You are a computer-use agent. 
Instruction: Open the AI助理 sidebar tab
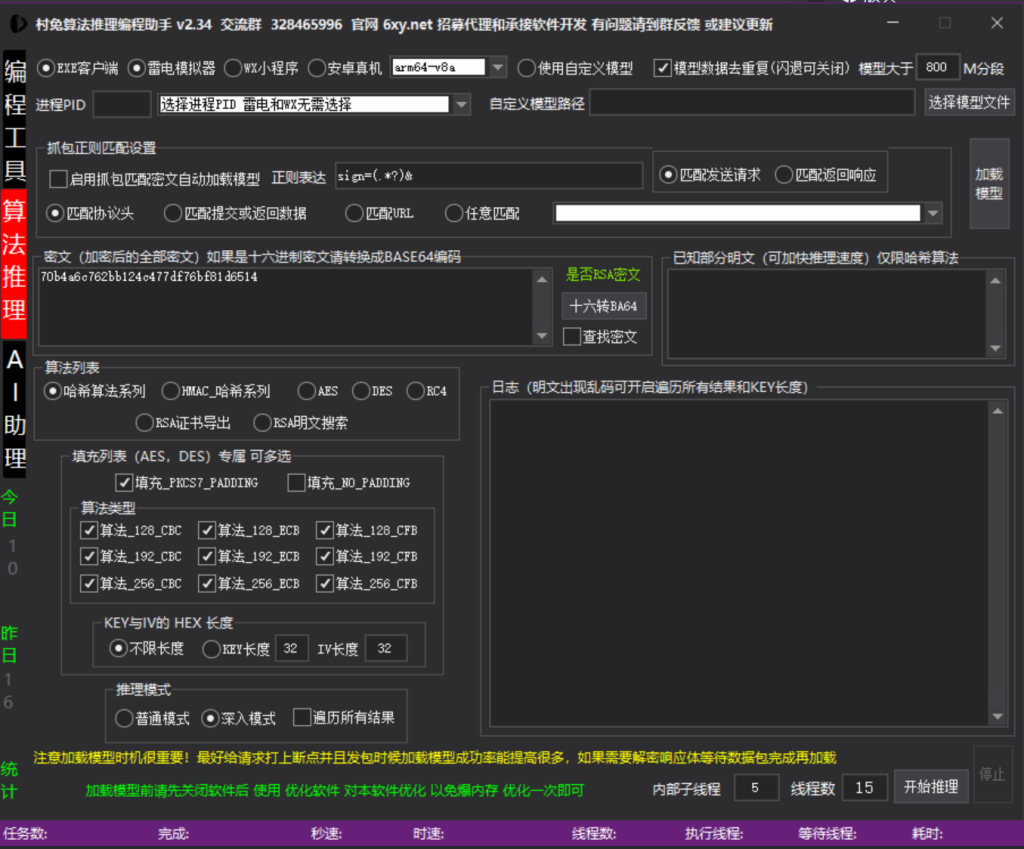click(15, 408)
